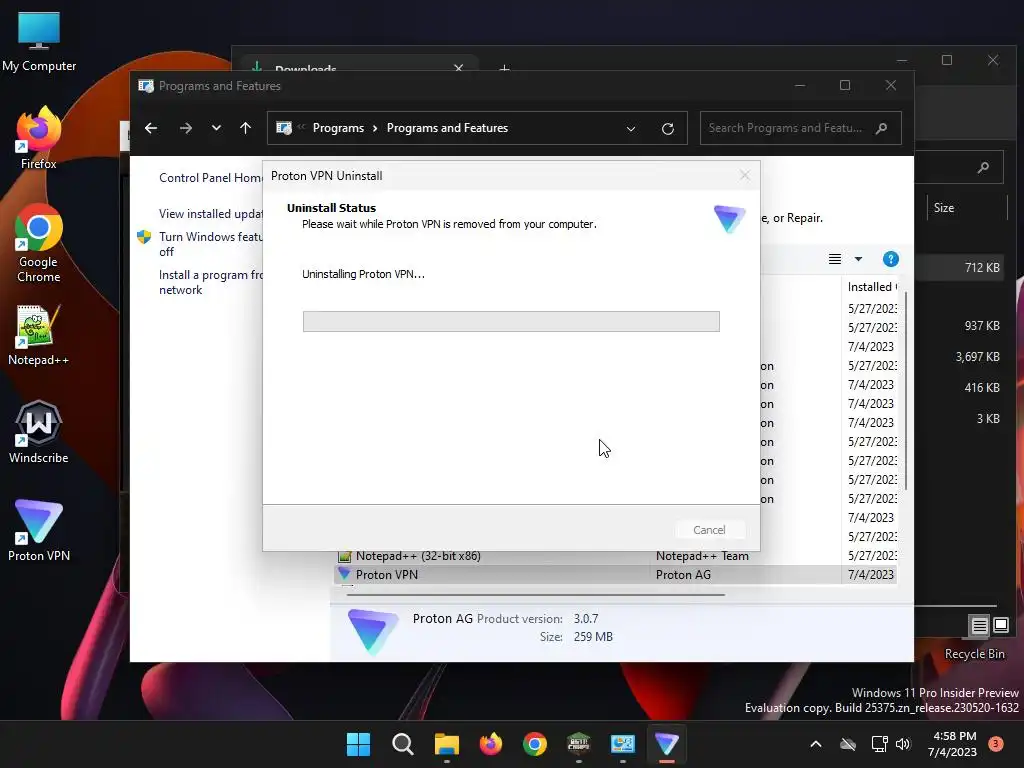
Task: Go back in Programs and Features
Action: point(151,128)
